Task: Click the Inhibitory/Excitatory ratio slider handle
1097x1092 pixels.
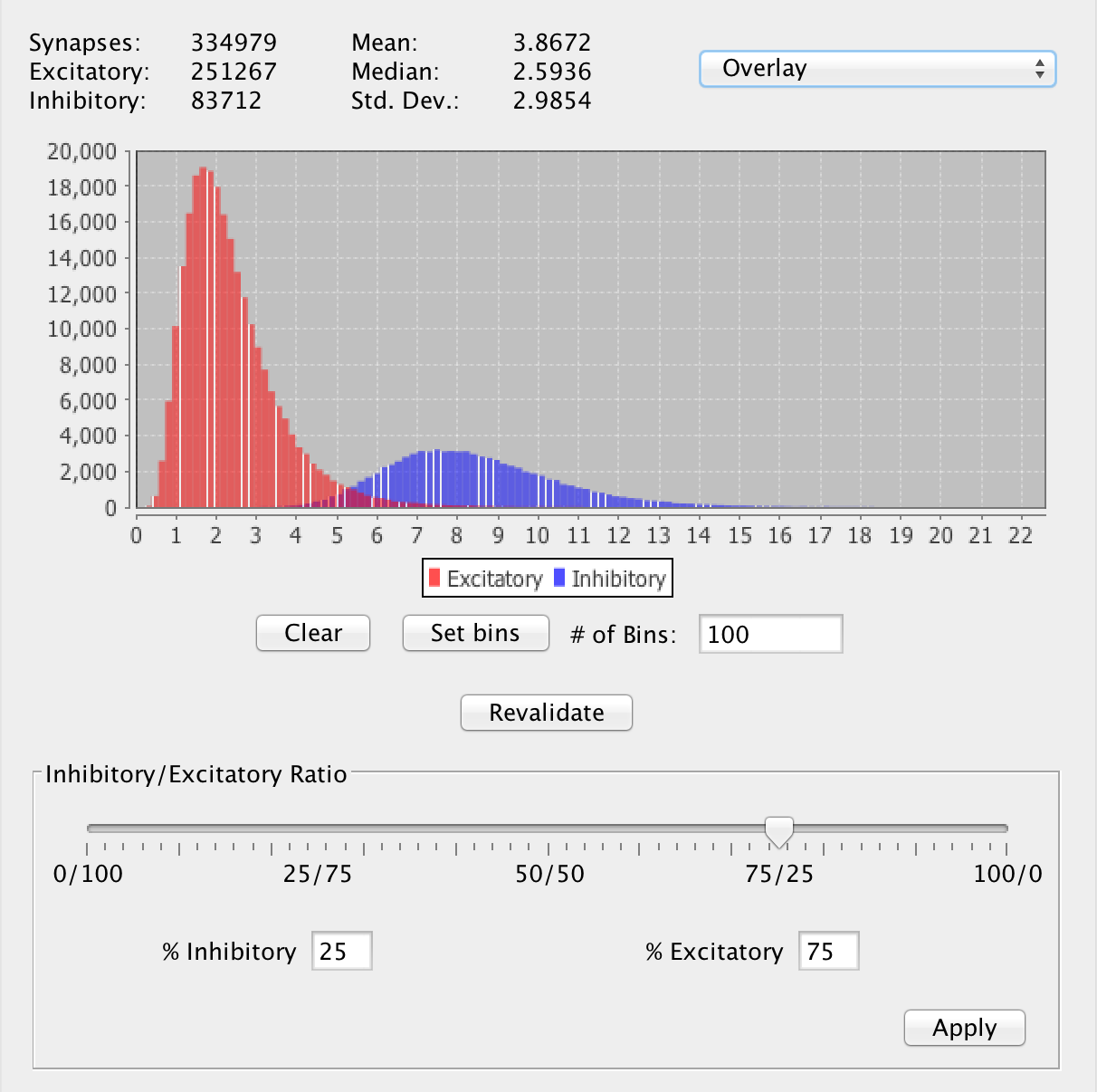Action: click(x=778, y=829)
